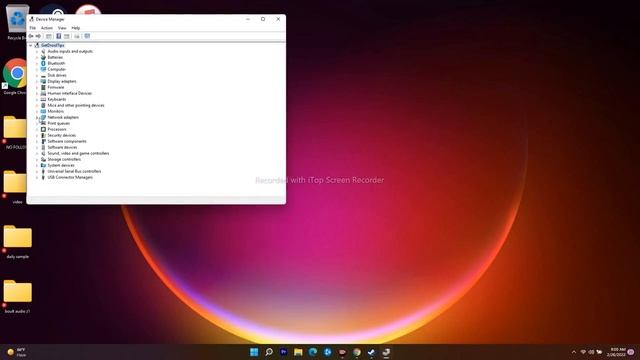Click the blue Help toolbar icon
The width and height of the screenshot is (640, 360).
(x=58, y=36)
